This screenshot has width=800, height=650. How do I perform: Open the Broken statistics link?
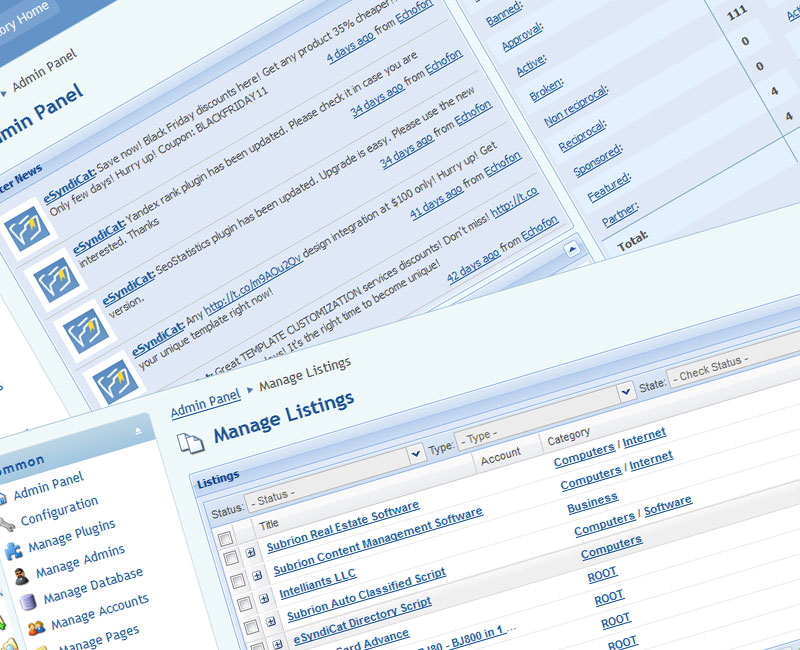click(x=546, y=90)
